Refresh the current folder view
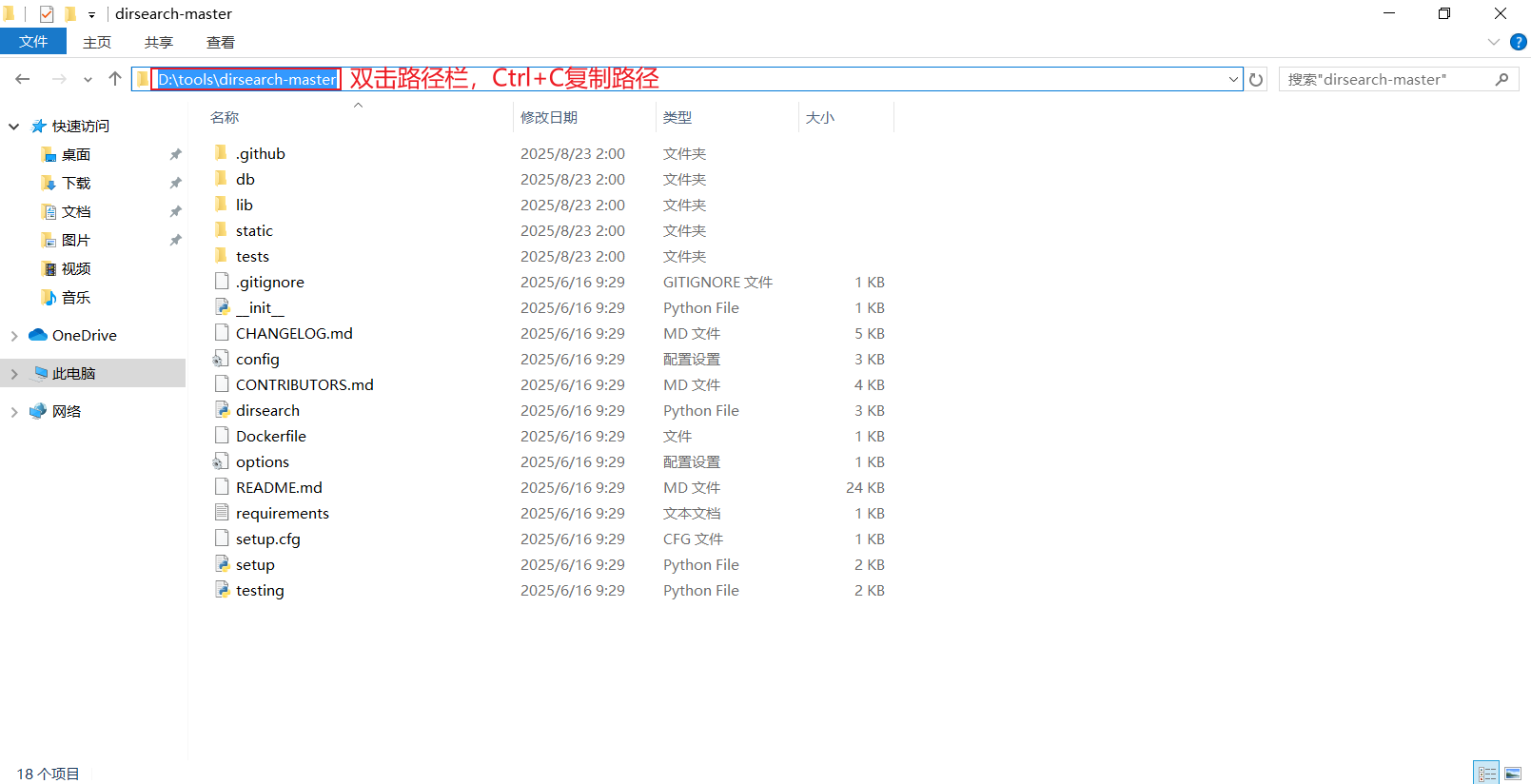 coord(1256,79)
